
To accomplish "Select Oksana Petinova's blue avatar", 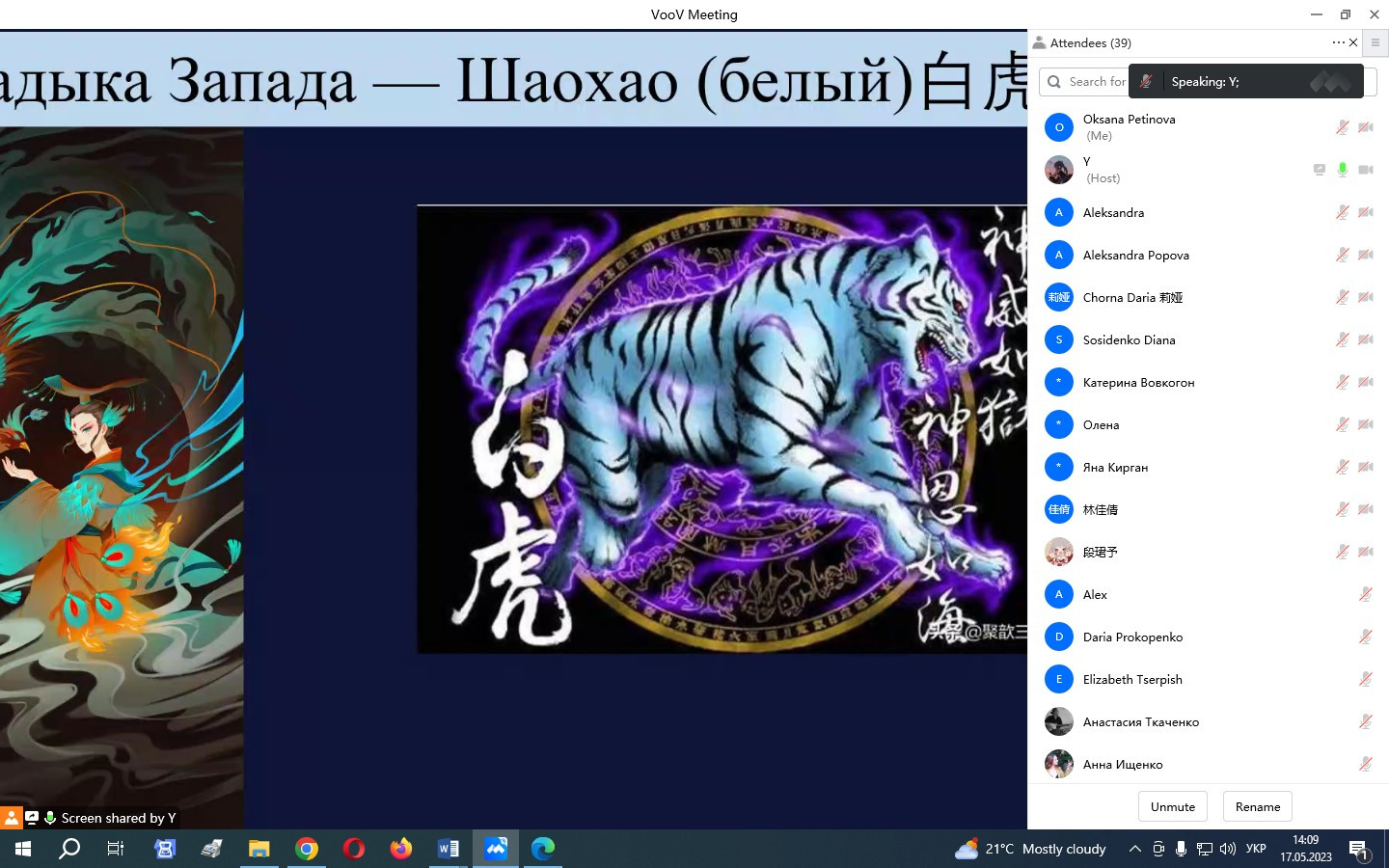I will tap(1059, 127).
